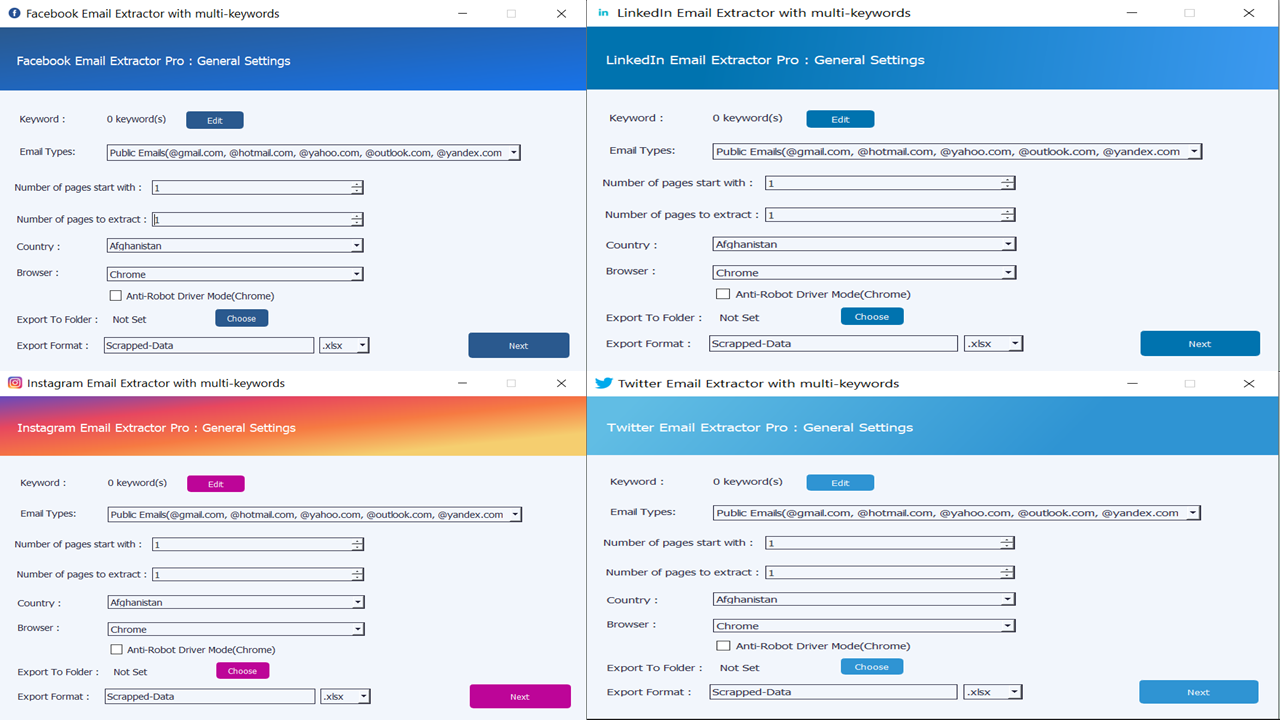Focus pages start with field in Twitter window
This screenshot has width=1280, height=720.
(x=890, y=543)
